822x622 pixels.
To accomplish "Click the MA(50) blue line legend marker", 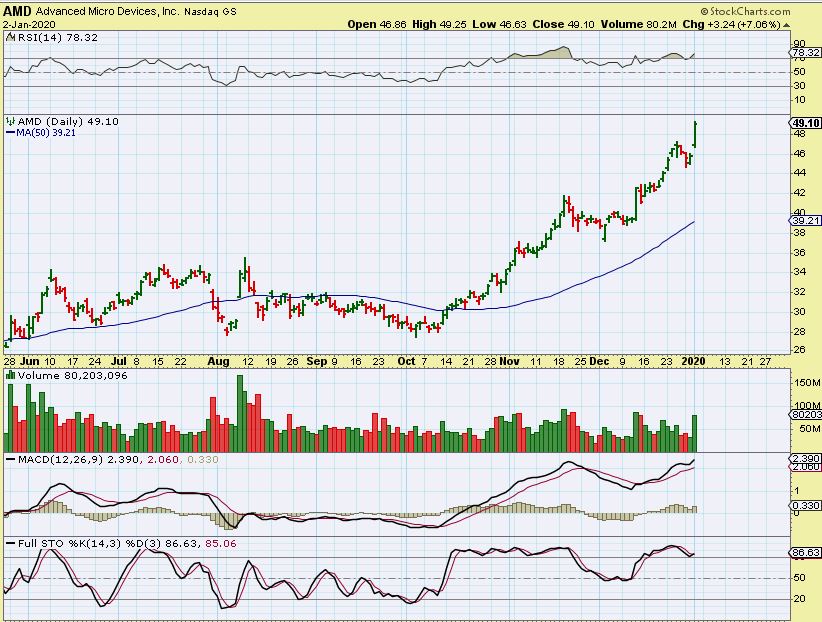I will click(x=10, y=133).
